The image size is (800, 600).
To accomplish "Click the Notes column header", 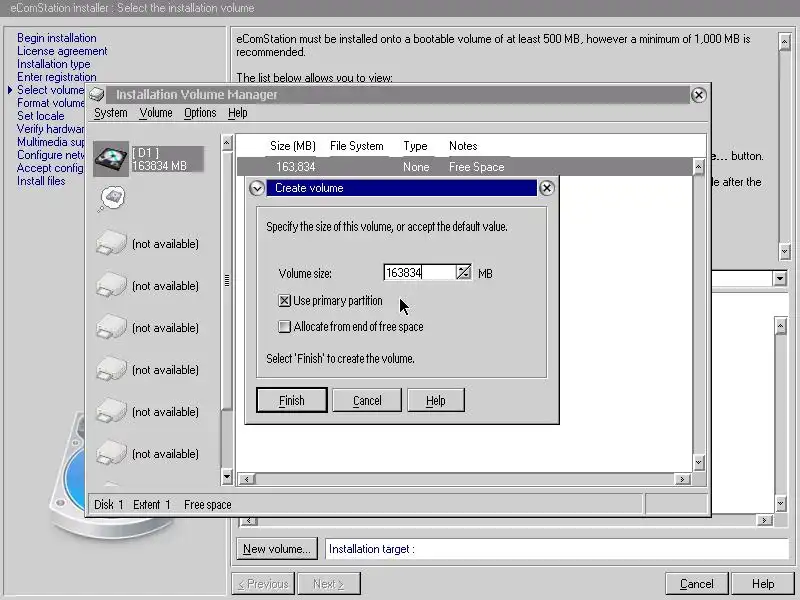I will click(x=463, y=146).
